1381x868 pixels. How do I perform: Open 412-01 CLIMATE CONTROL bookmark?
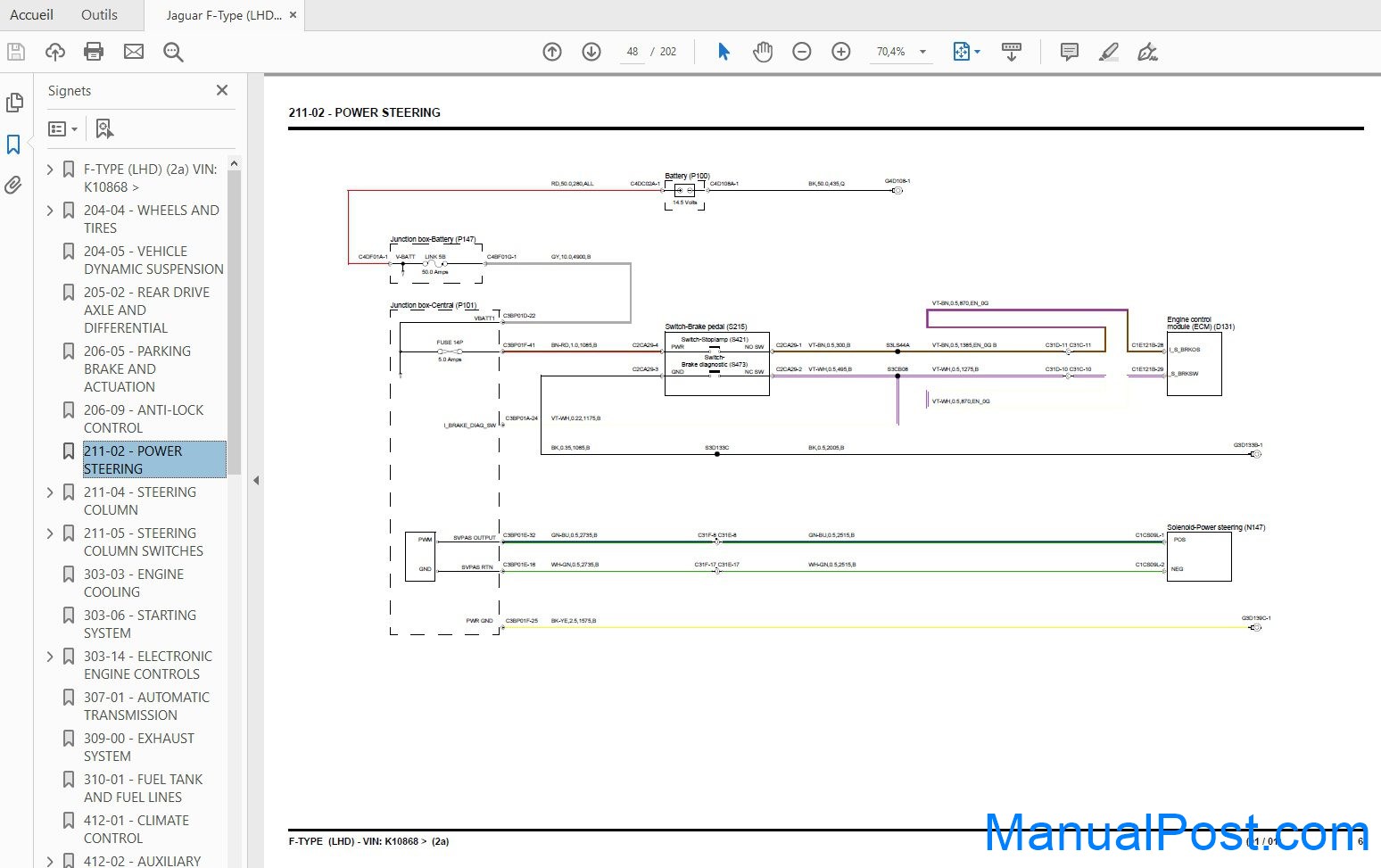pyautogui.click(x=136, y=829)
